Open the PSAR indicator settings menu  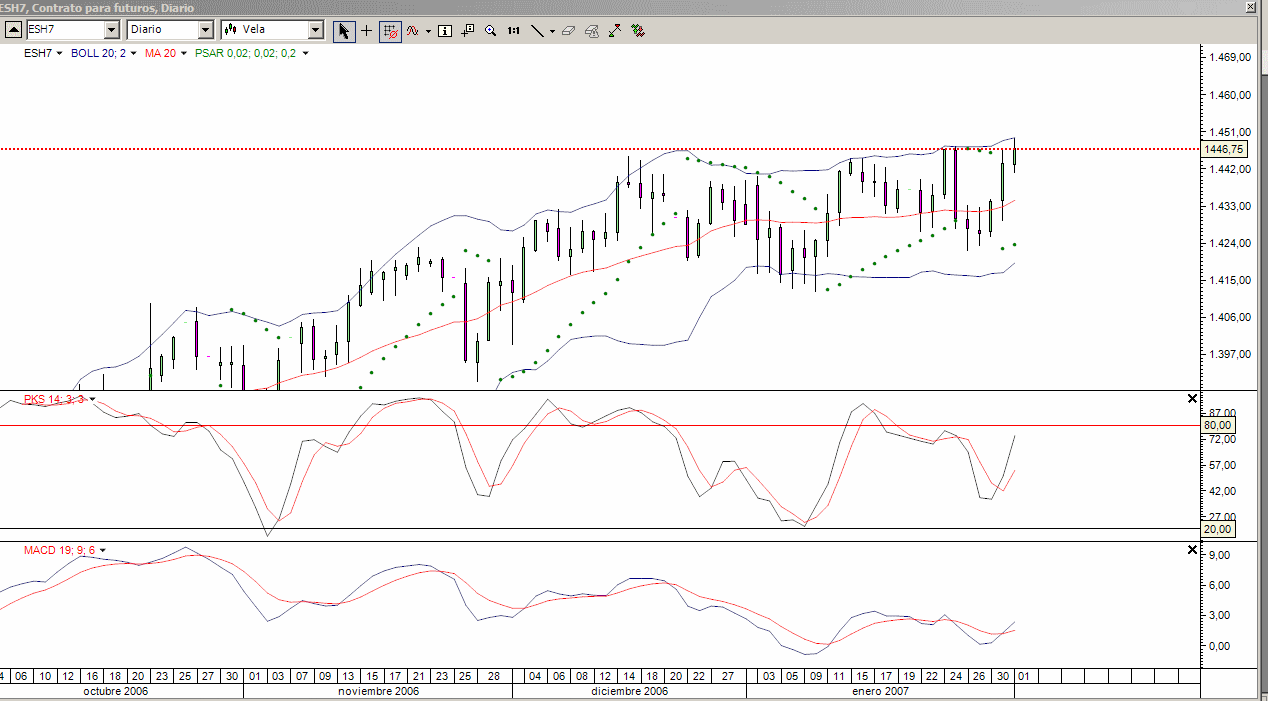point(251,53)
